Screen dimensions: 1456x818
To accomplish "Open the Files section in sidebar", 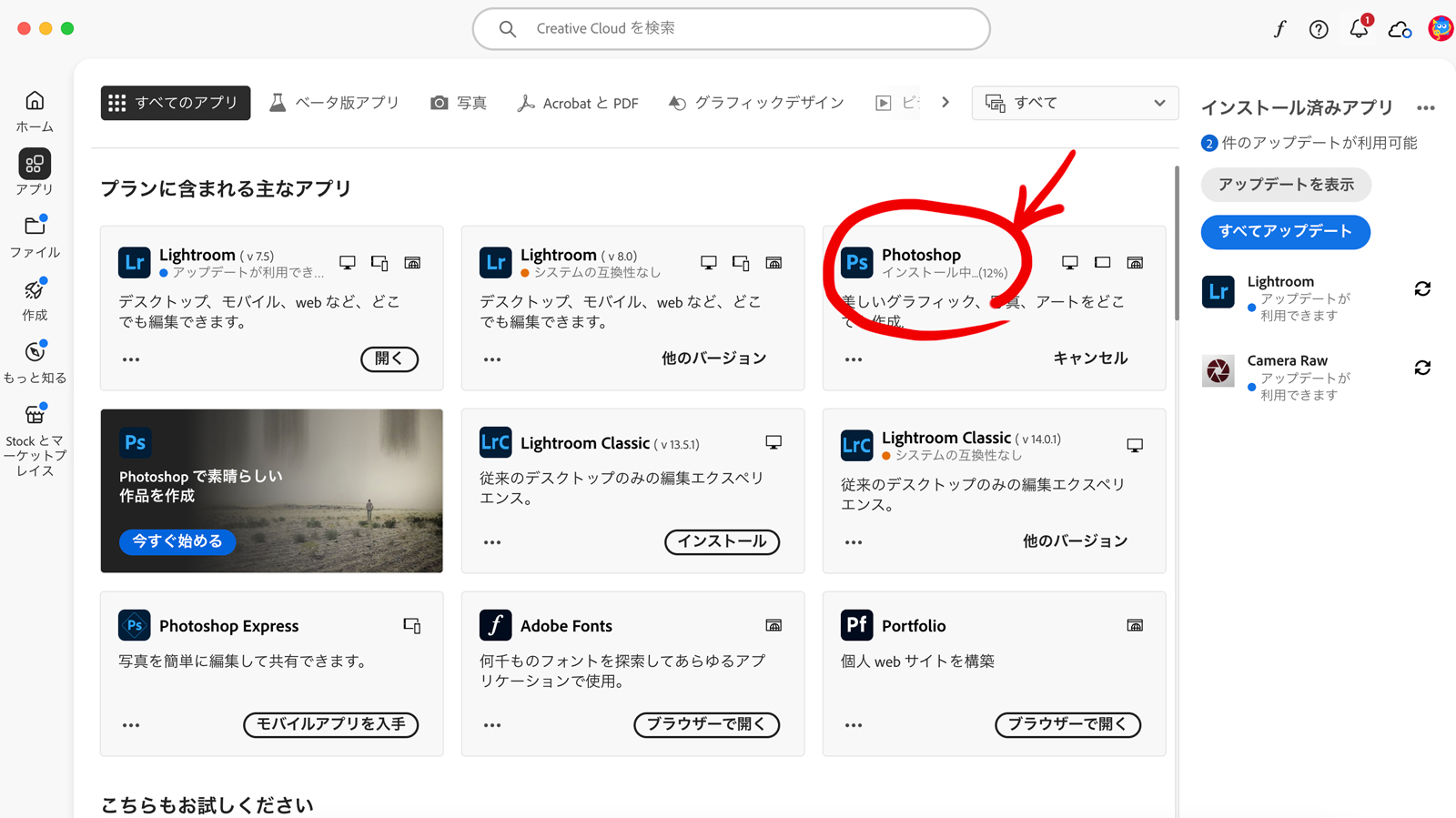I will pyautogui.click(x=35, y=236).
